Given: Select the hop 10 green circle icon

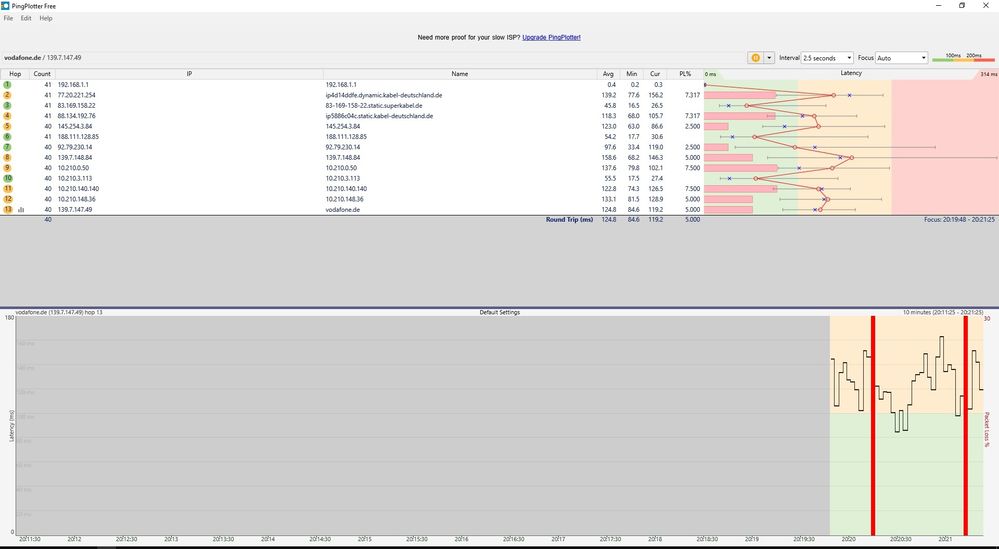Looking at the screenshot, I should (x=8, y=178).
